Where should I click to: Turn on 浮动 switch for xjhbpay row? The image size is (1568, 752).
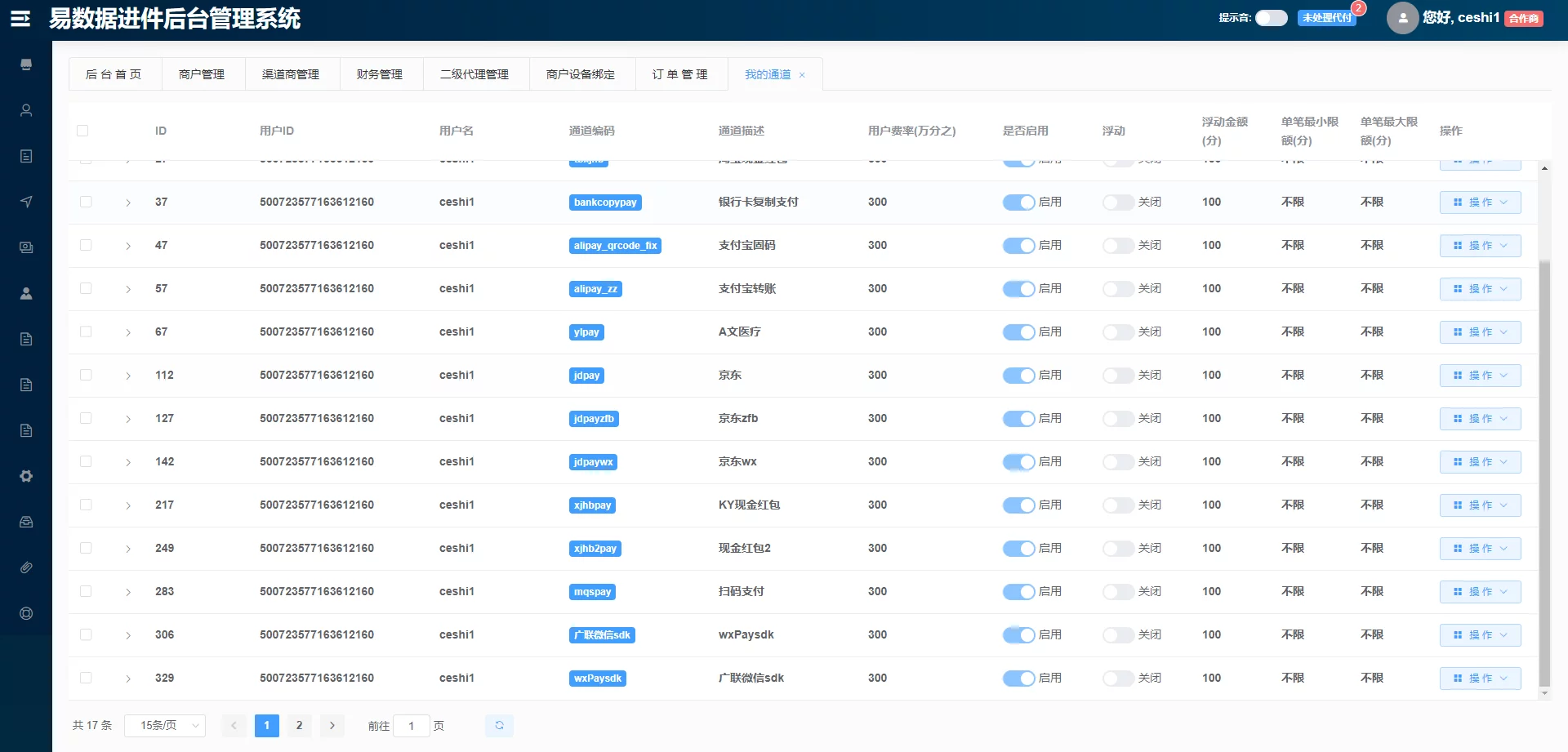coord(1118,505)
